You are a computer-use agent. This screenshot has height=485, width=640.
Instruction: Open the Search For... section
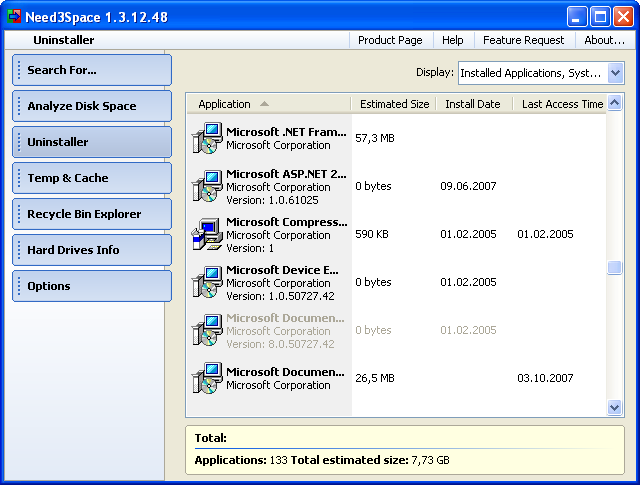tap(92, 70)
